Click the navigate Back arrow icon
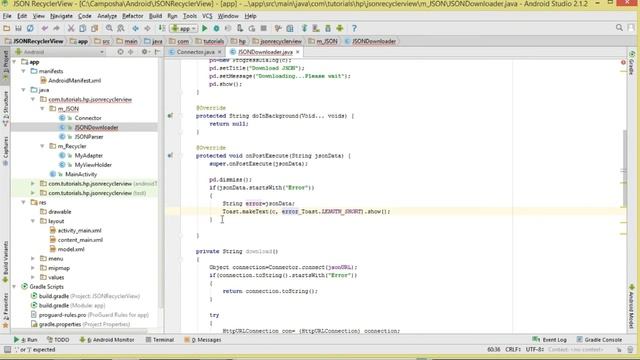Screen dimensions: 640x360 [x=136, y=28]
